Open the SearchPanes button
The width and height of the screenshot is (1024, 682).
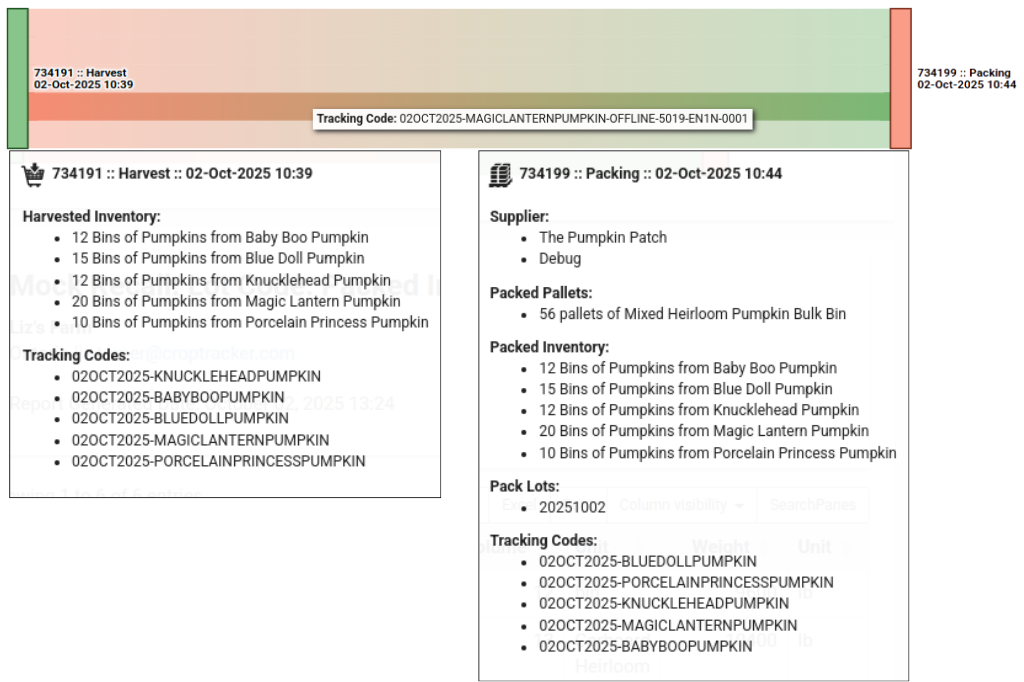click(812, 505)
